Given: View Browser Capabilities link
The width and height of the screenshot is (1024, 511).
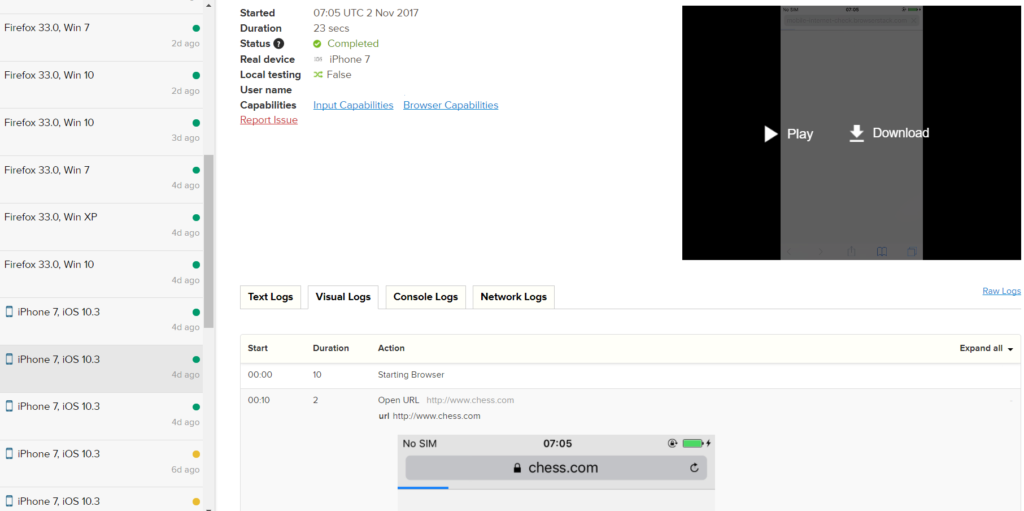Looking at the screenshot, I should pyautogui.click(x=450, y=105).
